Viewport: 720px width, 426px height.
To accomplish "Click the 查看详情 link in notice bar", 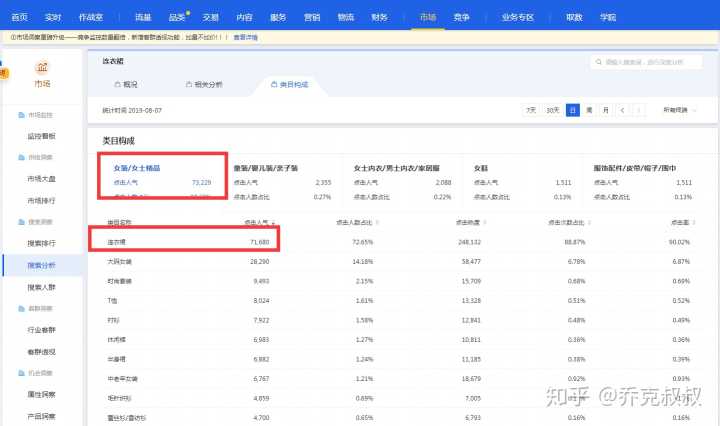I will (246, 37).
